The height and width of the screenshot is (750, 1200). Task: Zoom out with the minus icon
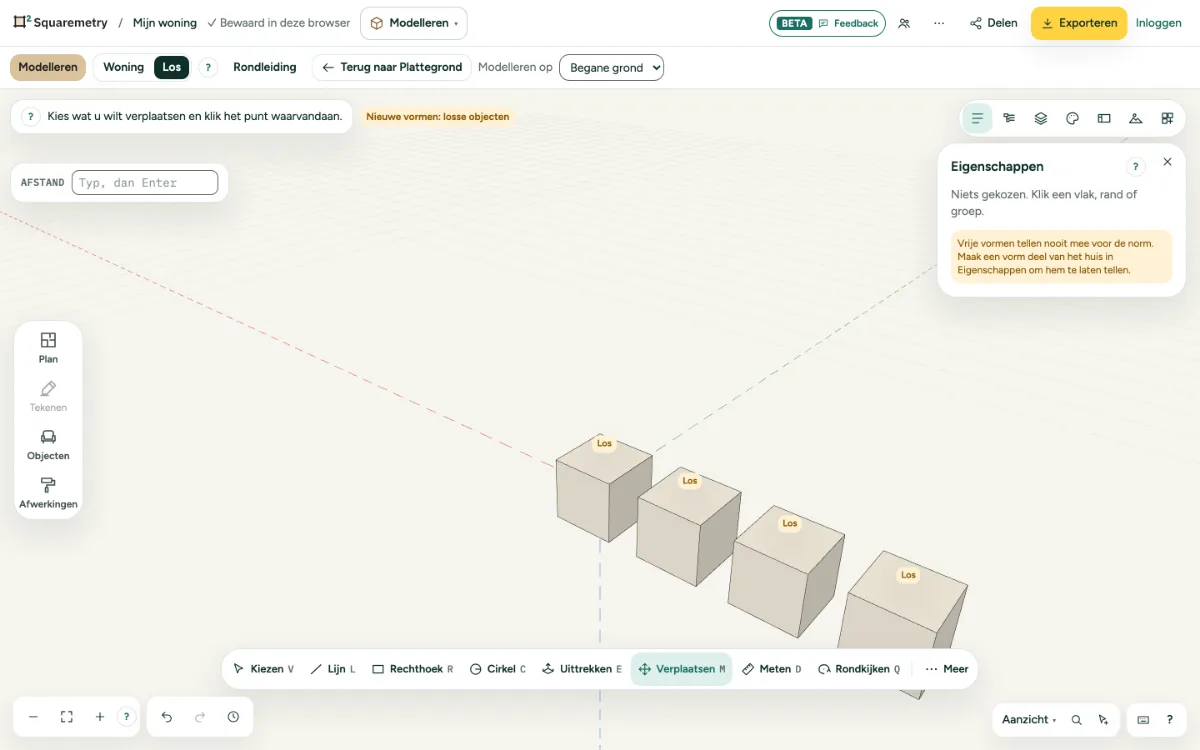tap(33, 717)
